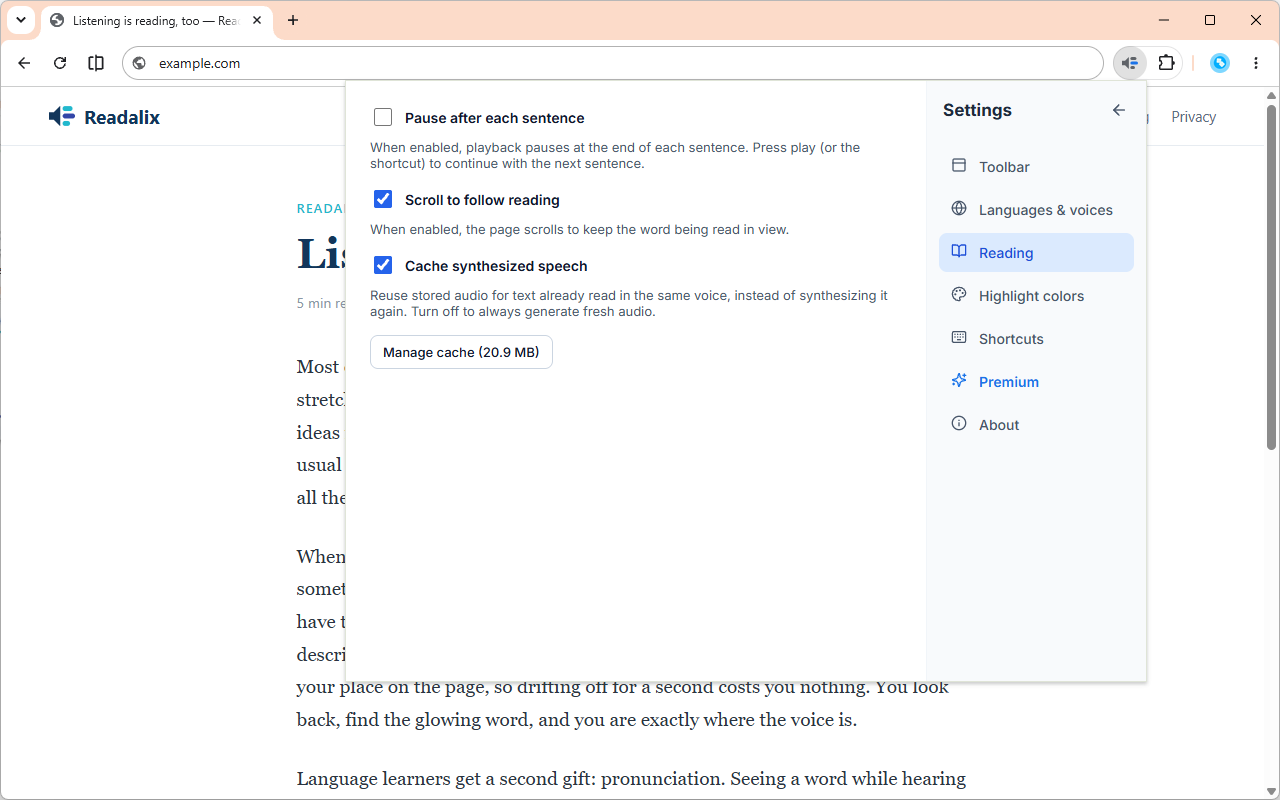Select the 'Listening is reading, too' tab

click(157, 20)
